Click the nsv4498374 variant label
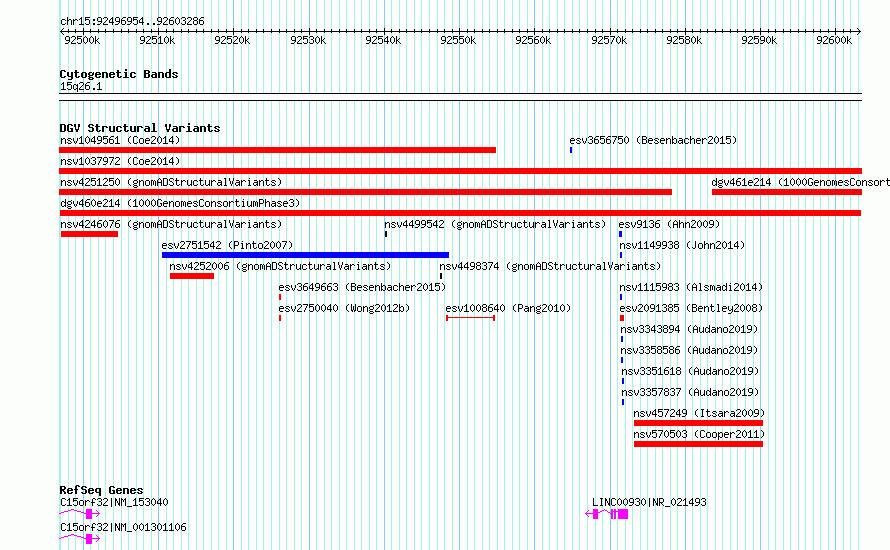 (550, 266)
